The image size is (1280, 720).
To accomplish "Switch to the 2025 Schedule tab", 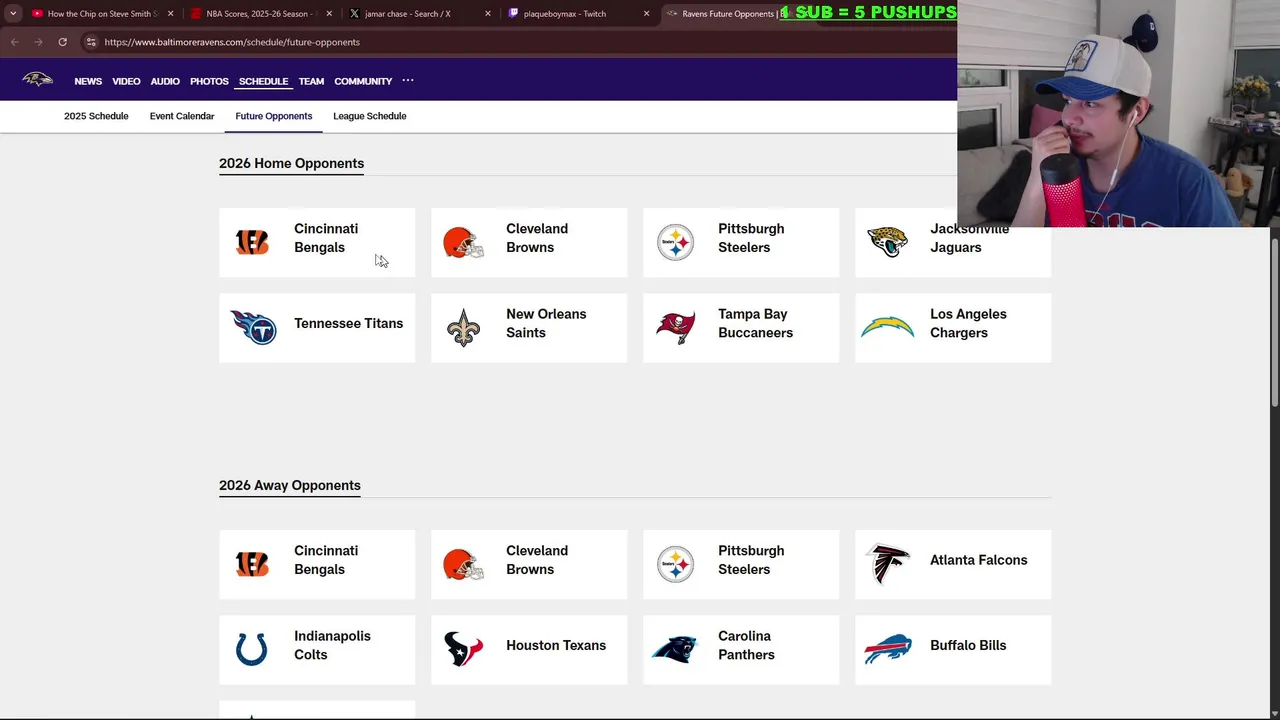I will tap(96, 116).
